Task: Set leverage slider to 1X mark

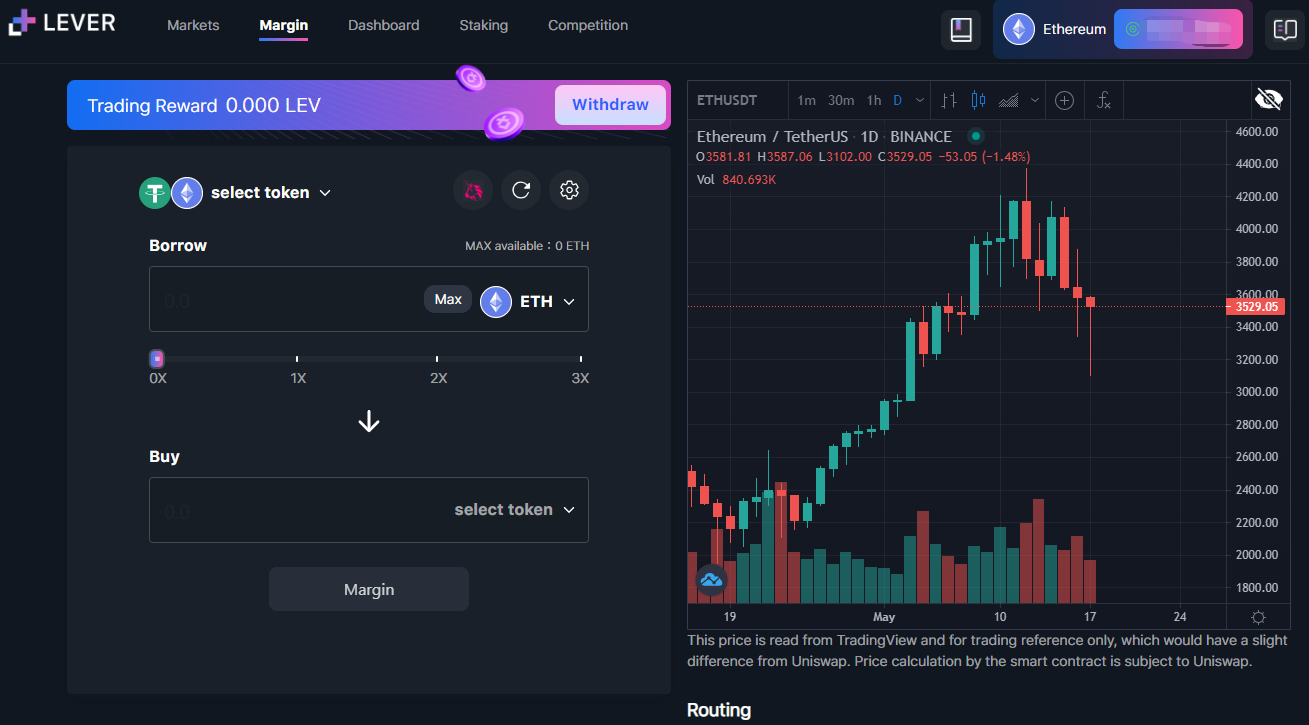Action: click(x=297, y=358)
